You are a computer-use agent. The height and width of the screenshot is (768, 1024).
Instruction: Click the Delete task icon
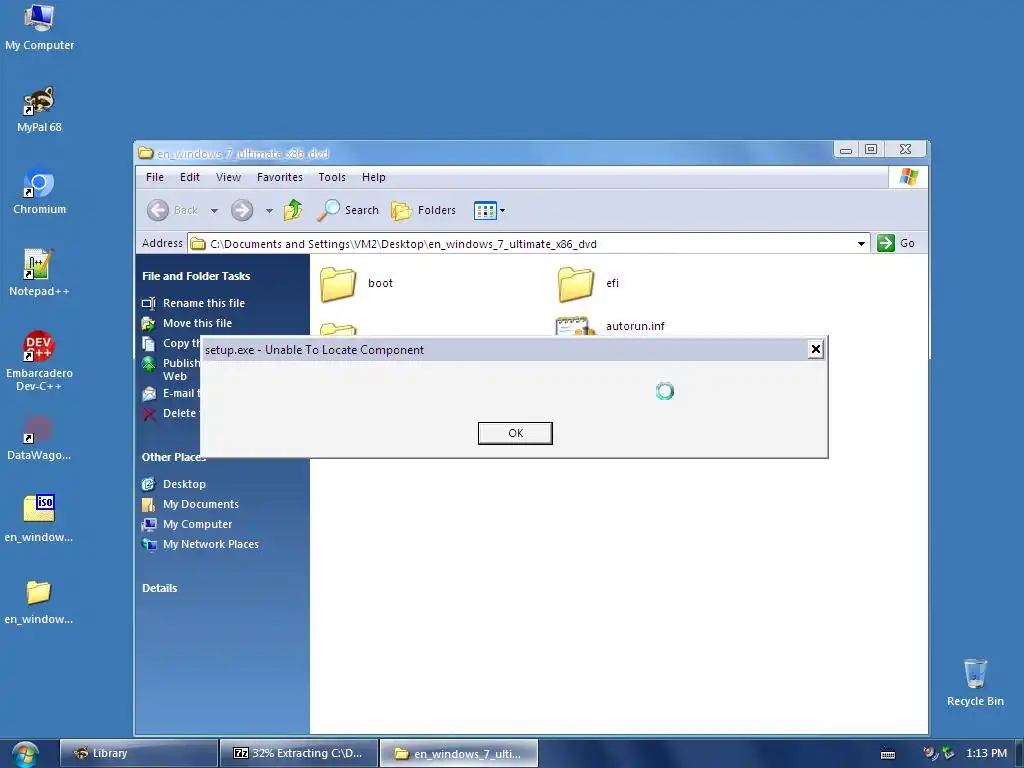pyautogui.click(x=150, y=414)
